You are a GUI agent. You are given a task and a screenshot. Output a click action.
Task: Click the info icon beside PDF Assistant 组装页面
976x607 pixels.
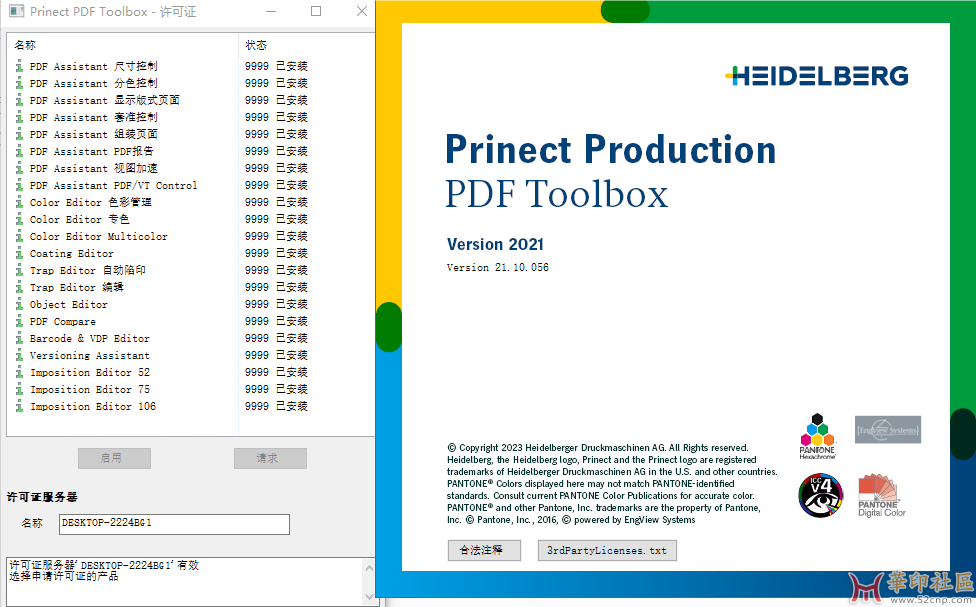(x=19, y=134)
